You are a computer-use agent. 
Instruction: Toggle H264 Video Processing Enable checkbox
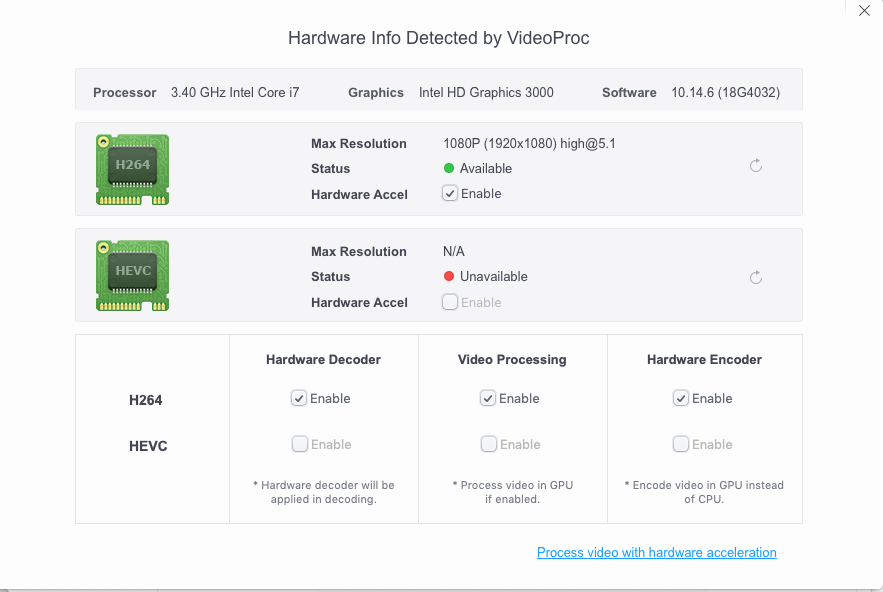tap(488, 398)
